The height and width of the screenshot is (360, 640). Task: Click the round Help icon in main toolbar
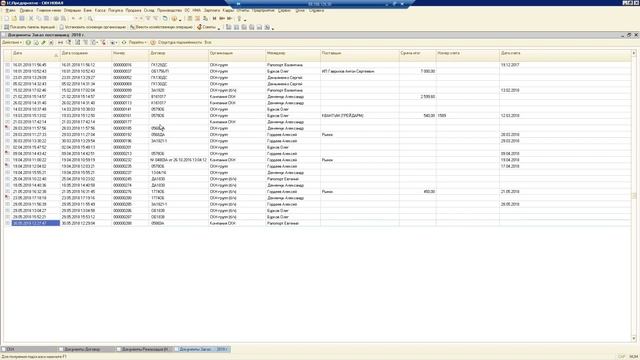[174, 18]
